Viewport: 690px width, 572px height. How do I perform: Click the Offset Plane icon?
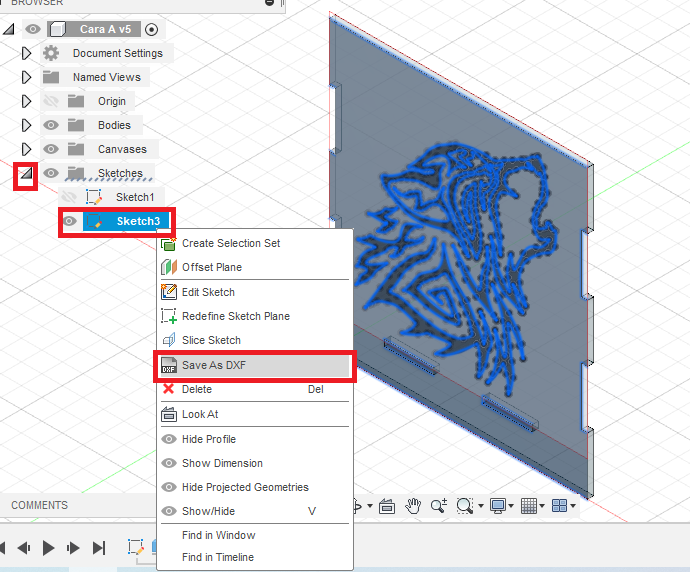tap(169, 267)
